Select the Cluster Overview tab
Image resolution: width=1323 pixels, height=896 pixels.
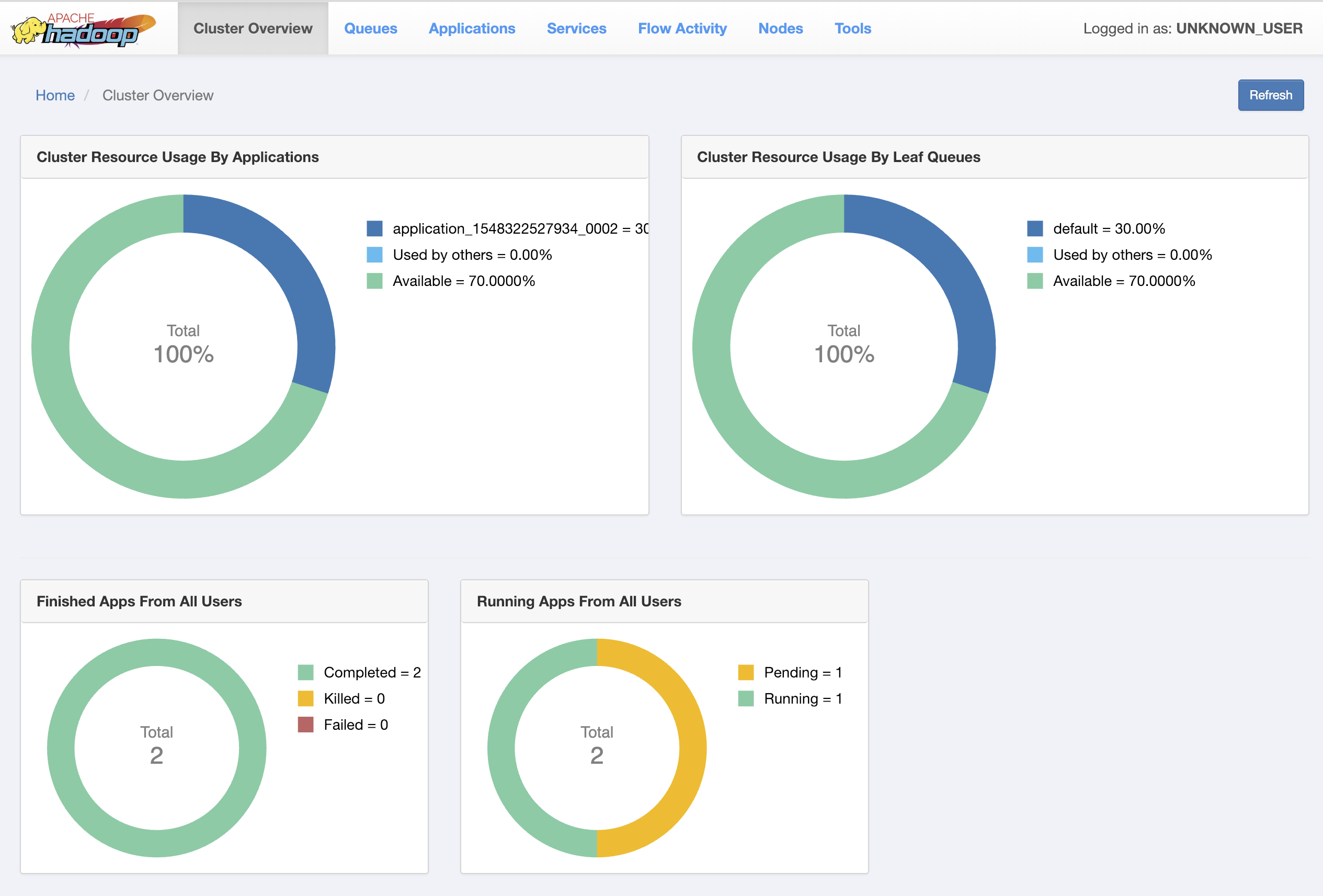[x=253, y=28]
